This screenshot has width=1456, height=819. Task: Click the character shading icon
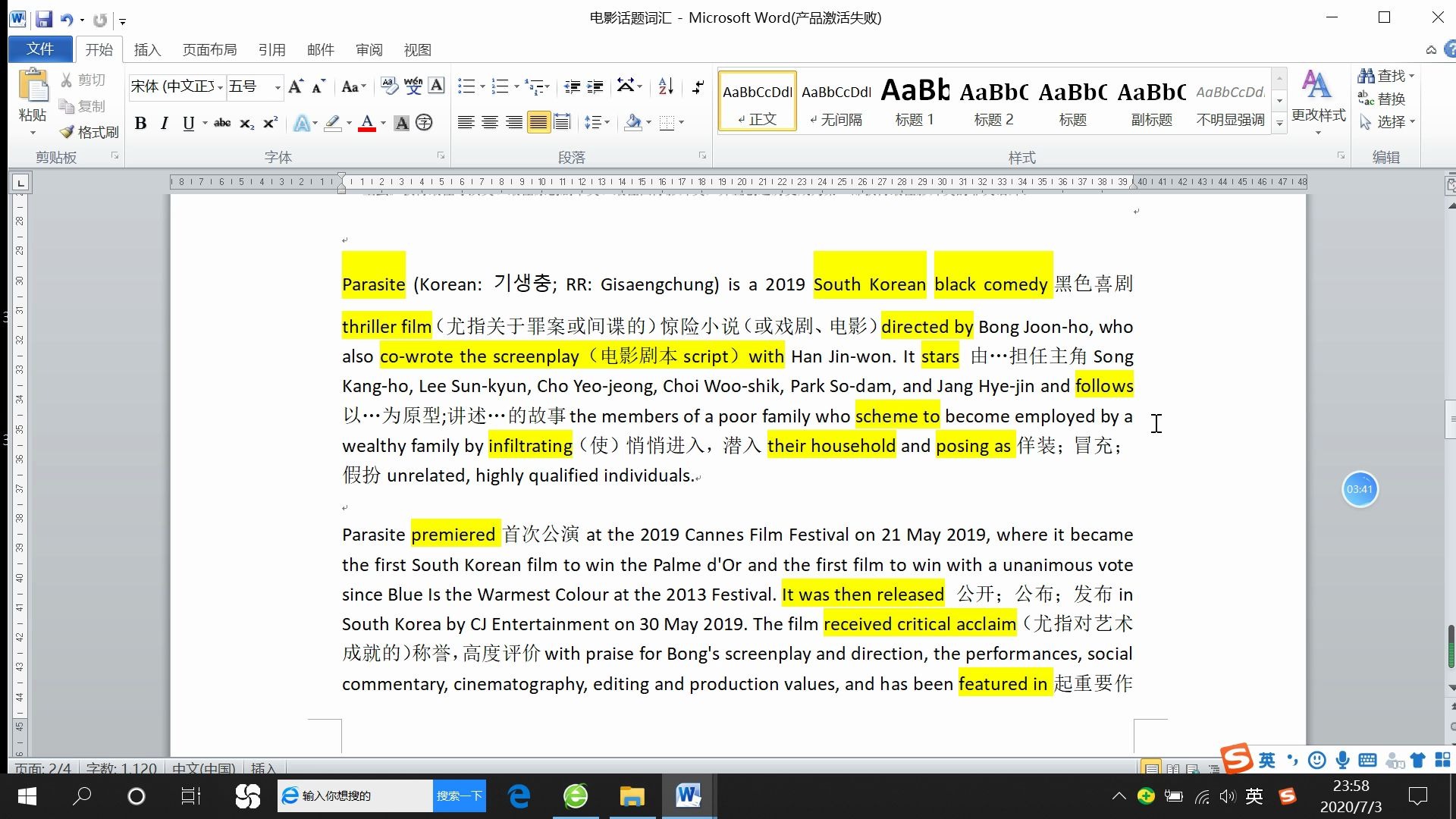402,123
